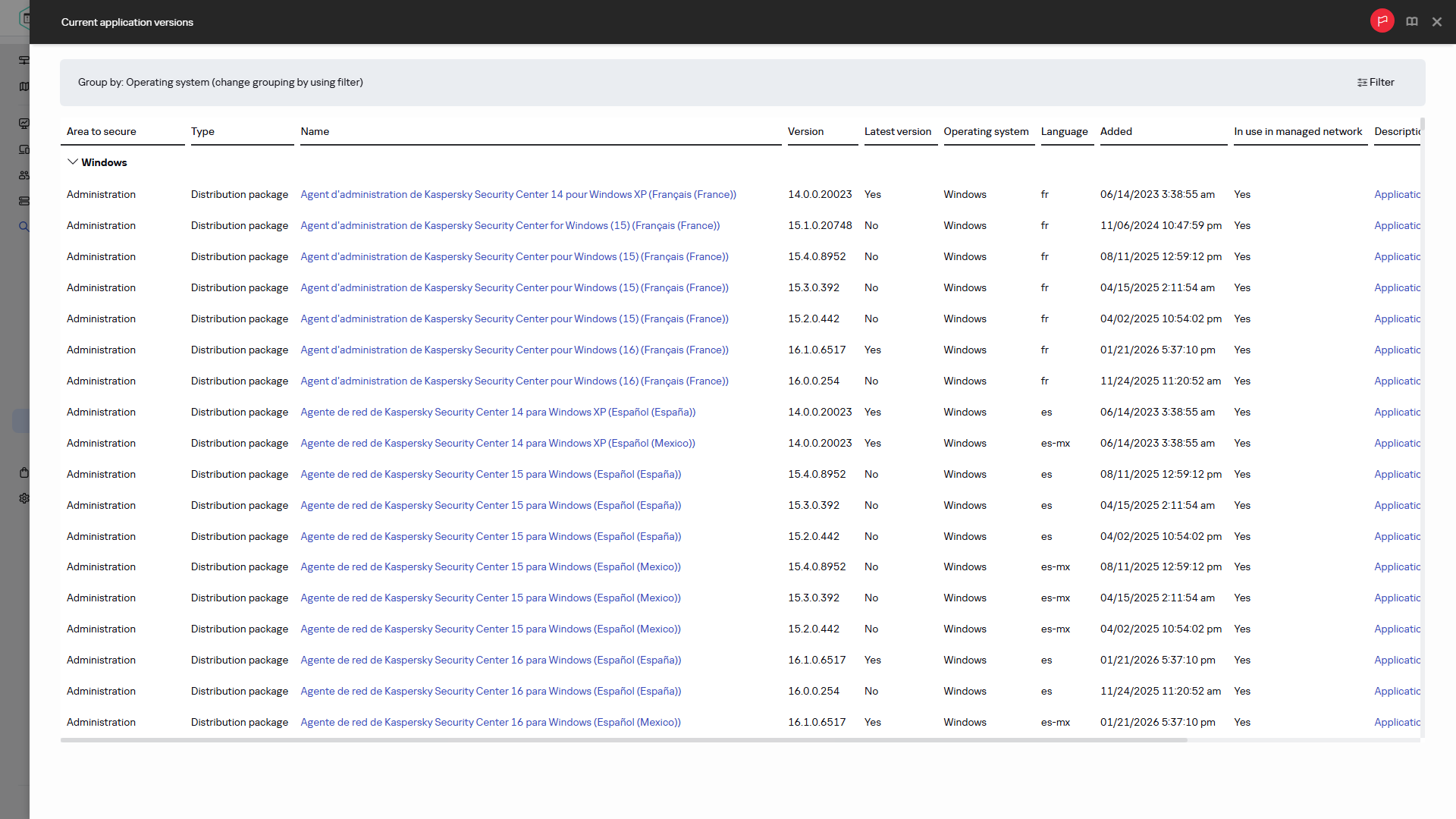Click the Language column header
The height and width of the screenshot is (819, 1456).
(1064, 131)
